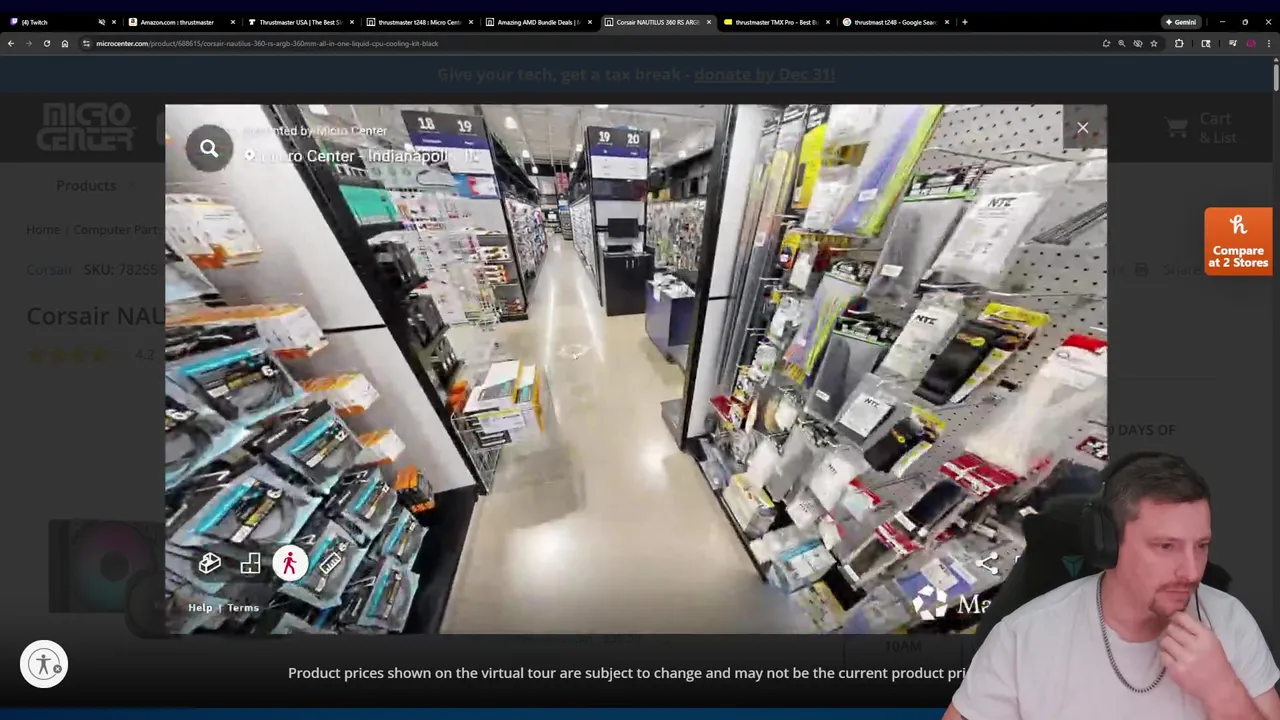The height and width of the screenshot is (720, 1280).
Task: Click the Micro Center logo
Action: coord(85,127)
